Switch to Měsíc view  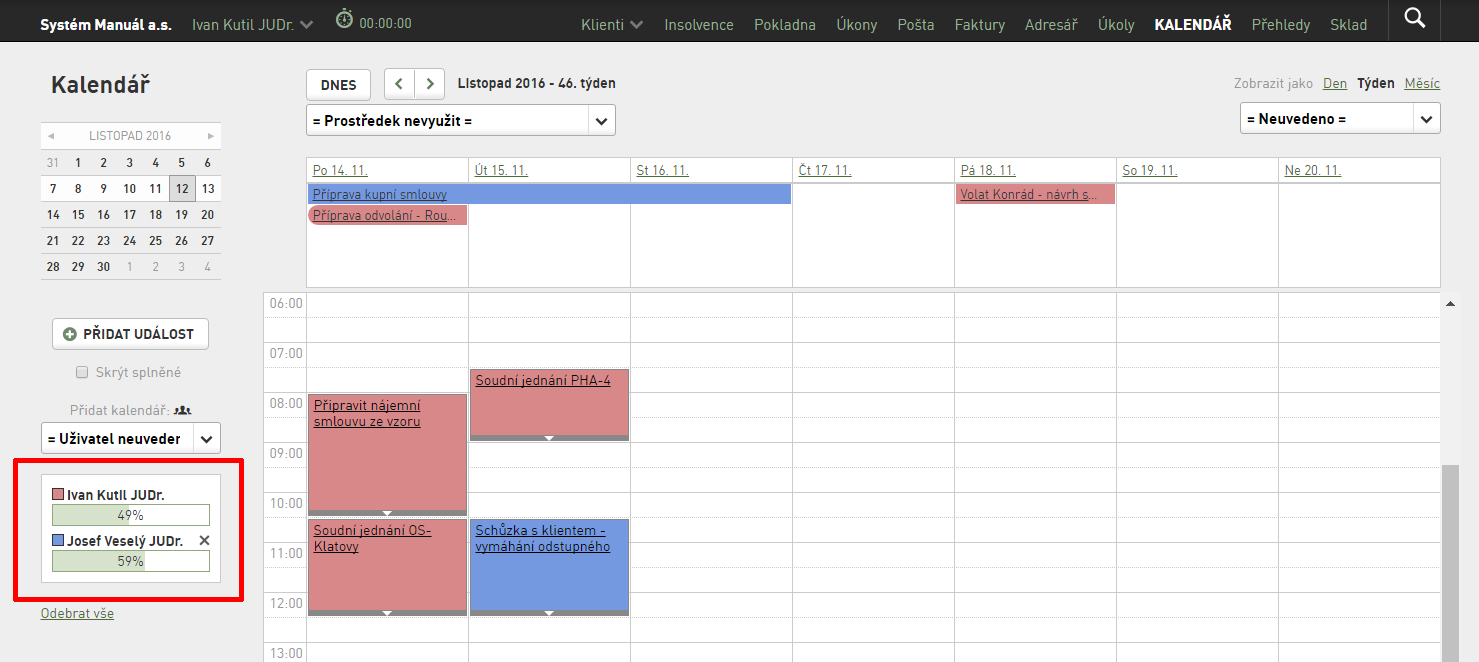click(1422, 83)
